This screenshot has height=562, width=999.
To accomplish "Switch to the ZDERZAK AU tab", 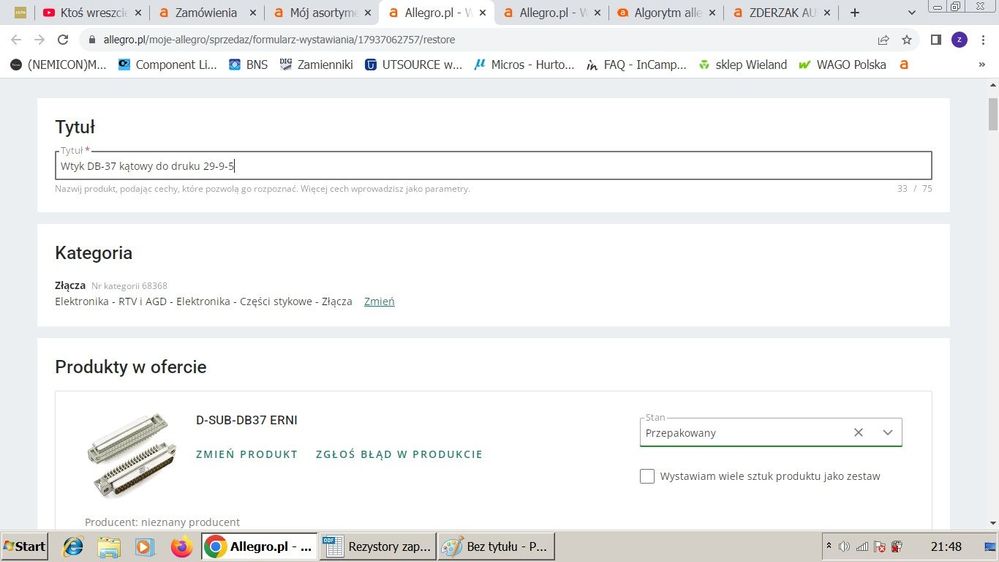I will pyautogui.click(x=777, y=13).
